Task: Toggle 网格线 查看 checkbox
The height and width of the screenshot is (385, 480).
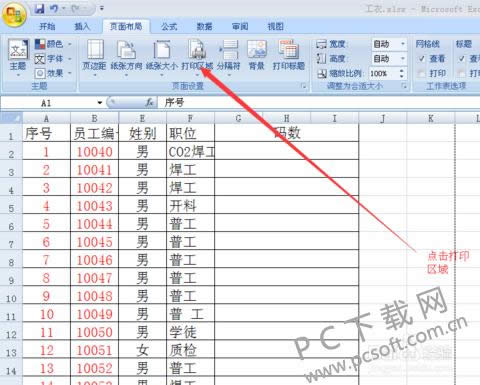Action: tap(422, 59)
